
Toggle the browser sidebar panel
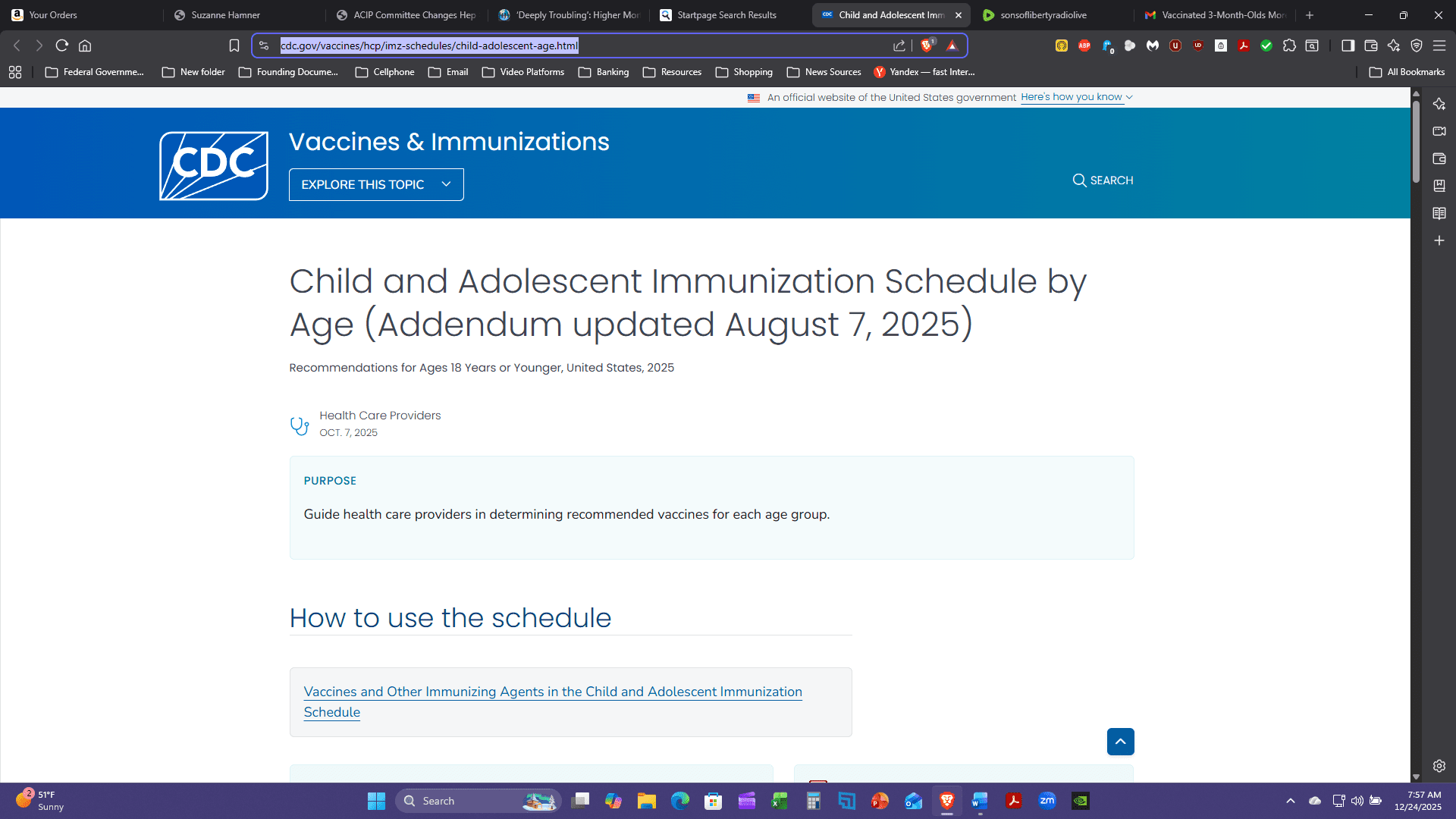pyautogui.click(x=1348, y=45)
